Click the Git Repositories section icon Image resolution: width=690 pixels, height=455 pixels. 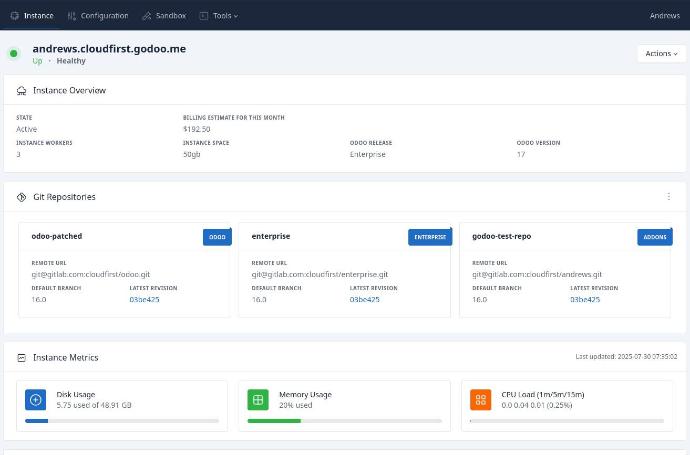point(22,197)
